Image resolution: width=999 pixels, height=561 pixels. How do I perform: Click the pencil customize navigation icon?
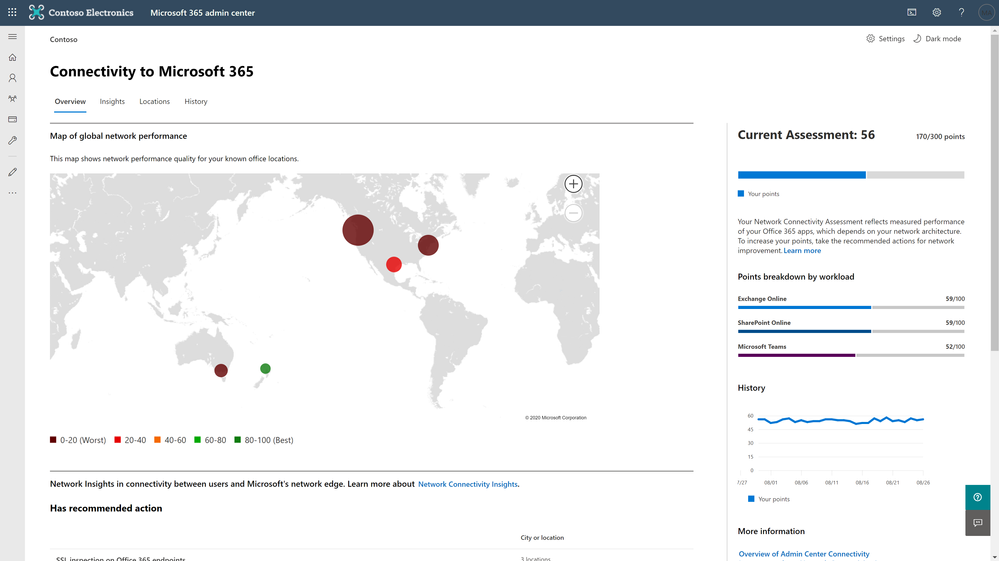pyautogui.click(x=12, y=172)
